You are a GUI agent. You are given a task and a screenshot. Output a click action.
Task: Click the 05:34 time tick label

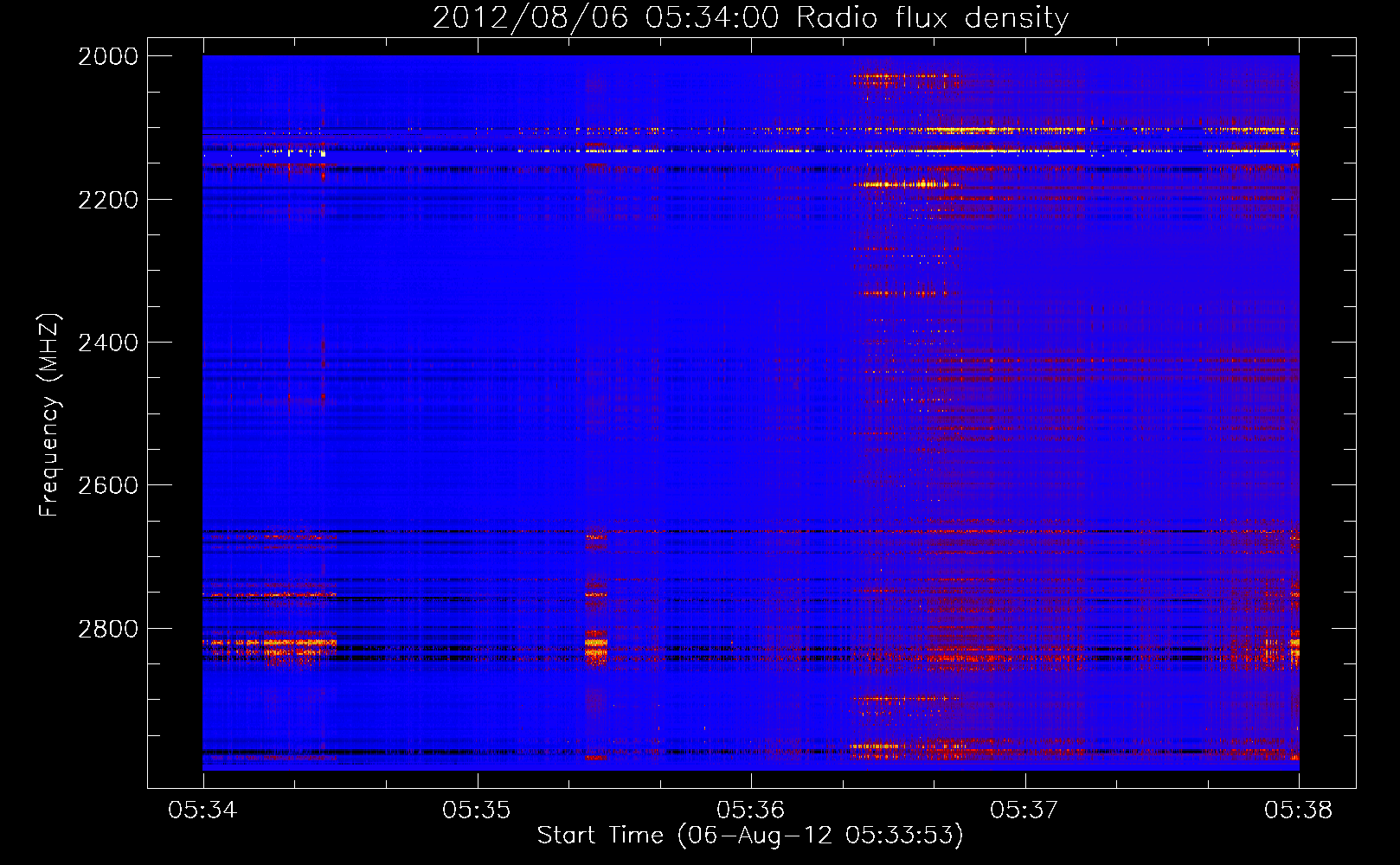(202, 811)
